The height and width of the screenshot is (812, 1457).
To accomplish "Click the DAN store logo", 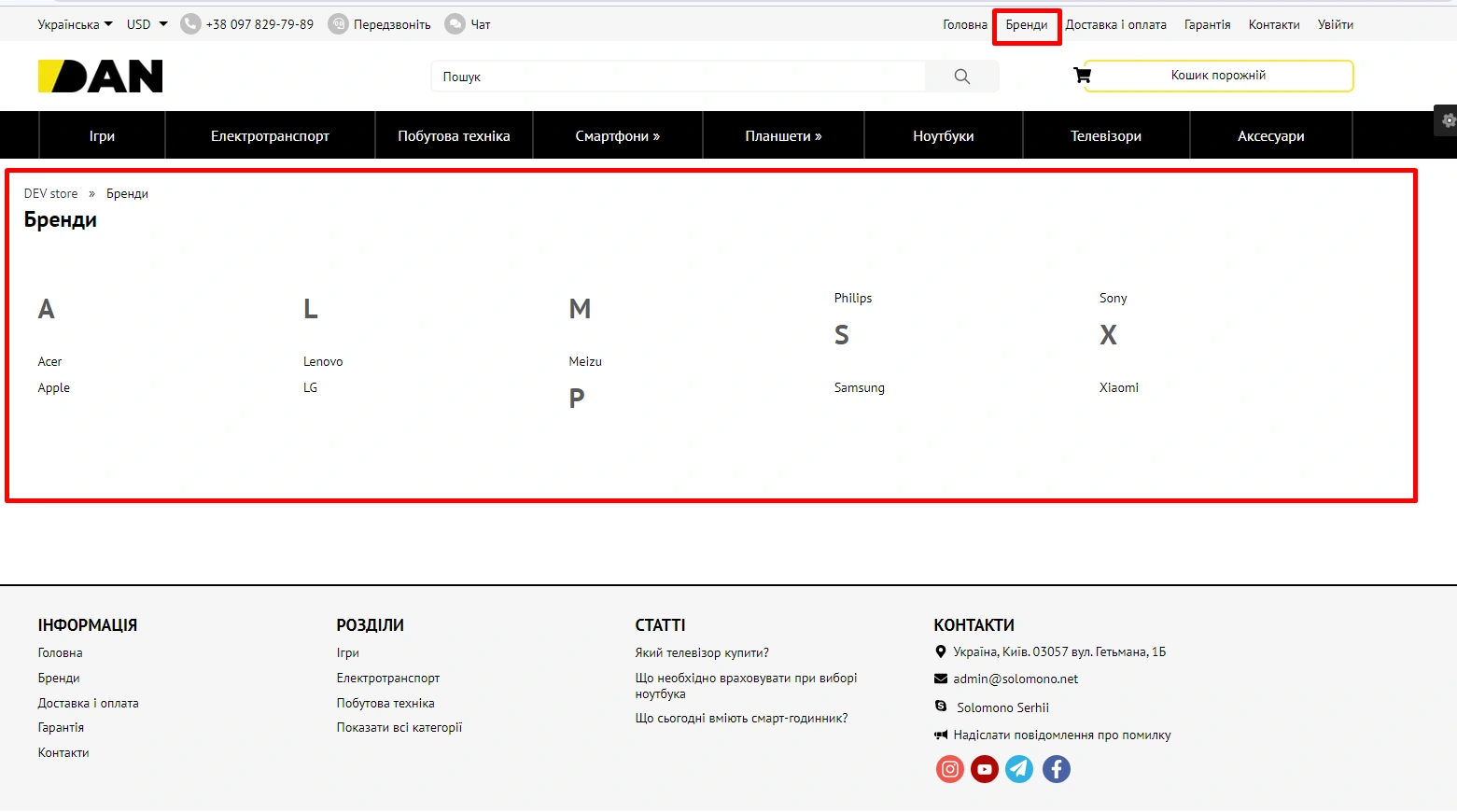I will point(100,77).
